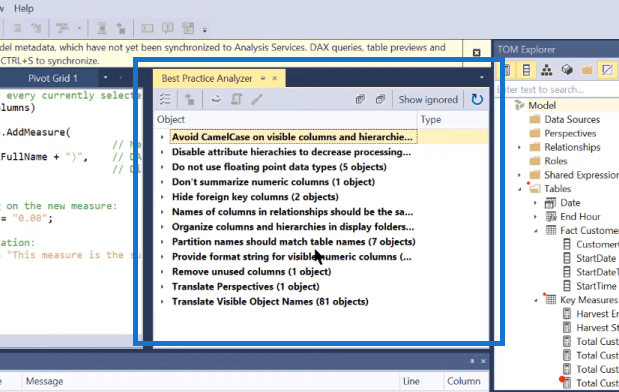Expand Do not use floating point rule
This screenshot has height=392, width=619.
(x=162, y=167)
